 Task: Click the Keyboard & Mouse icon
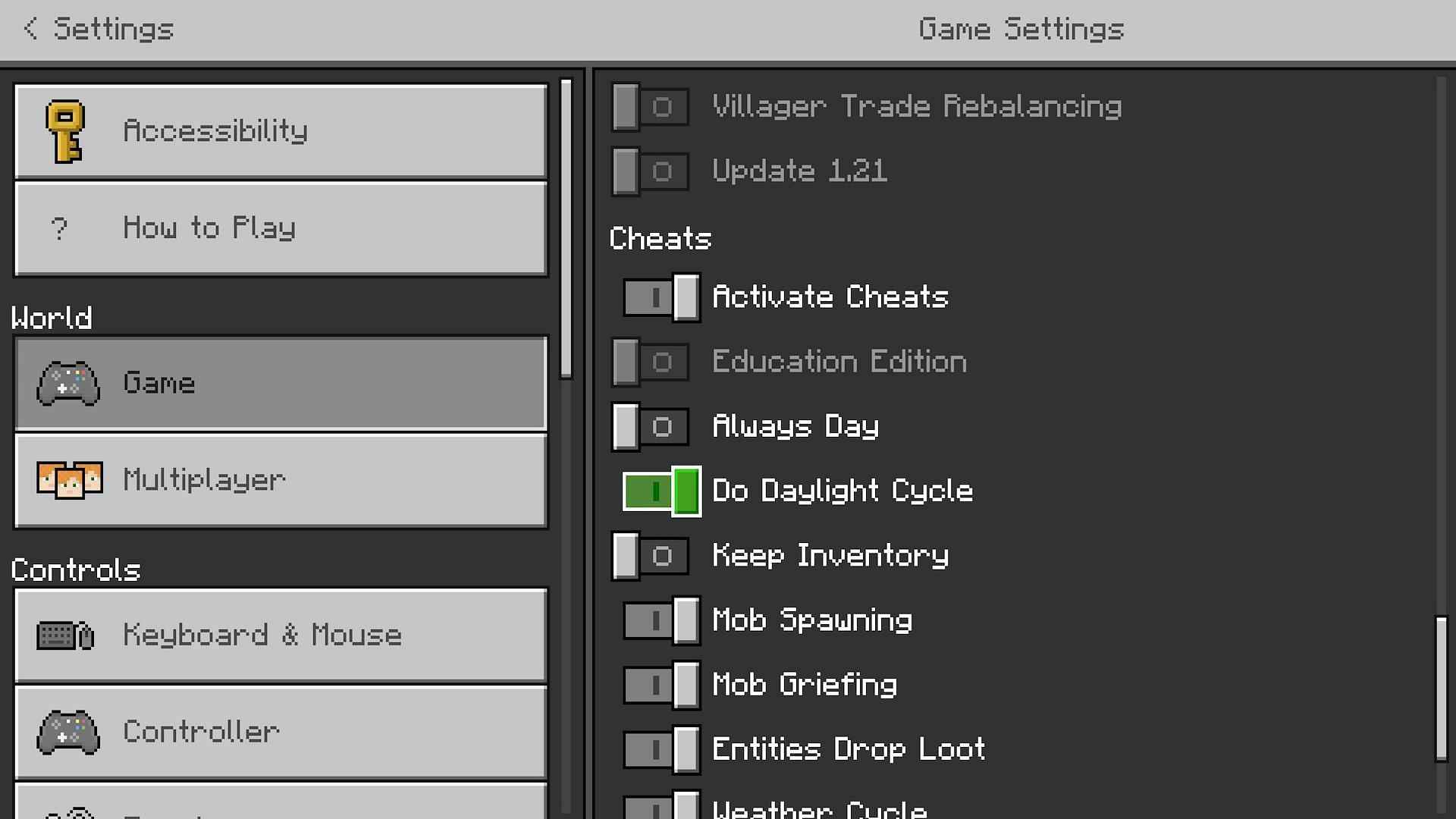(65, 635)
